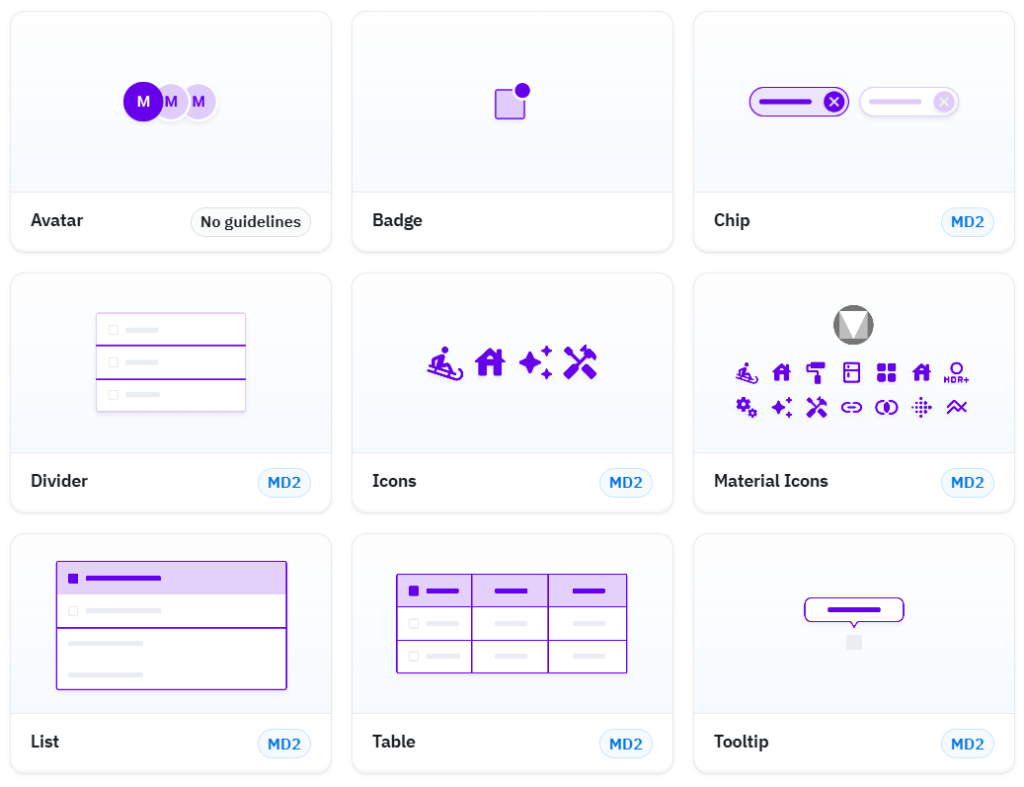This screenshot has width=1024, height=787.
Task: Toggle the bottom row checkbox in Divider illustration
Action: (x=114, y=395)
